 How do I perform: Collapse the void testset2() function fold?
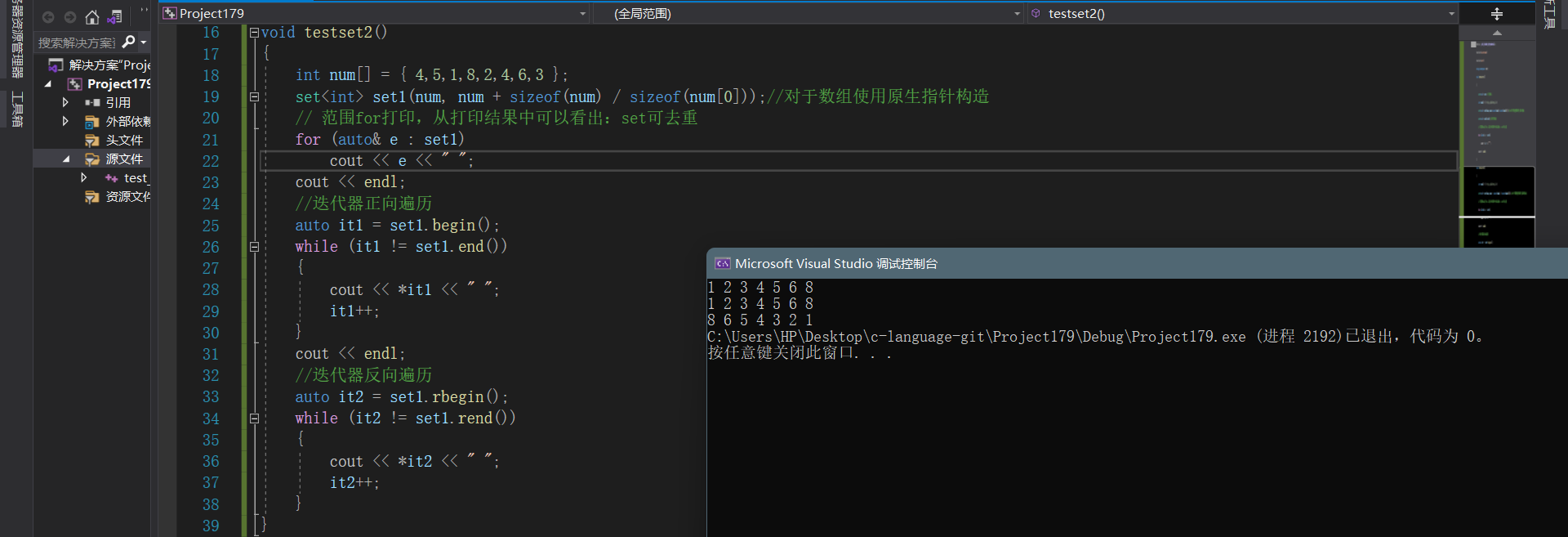point(254,33)
